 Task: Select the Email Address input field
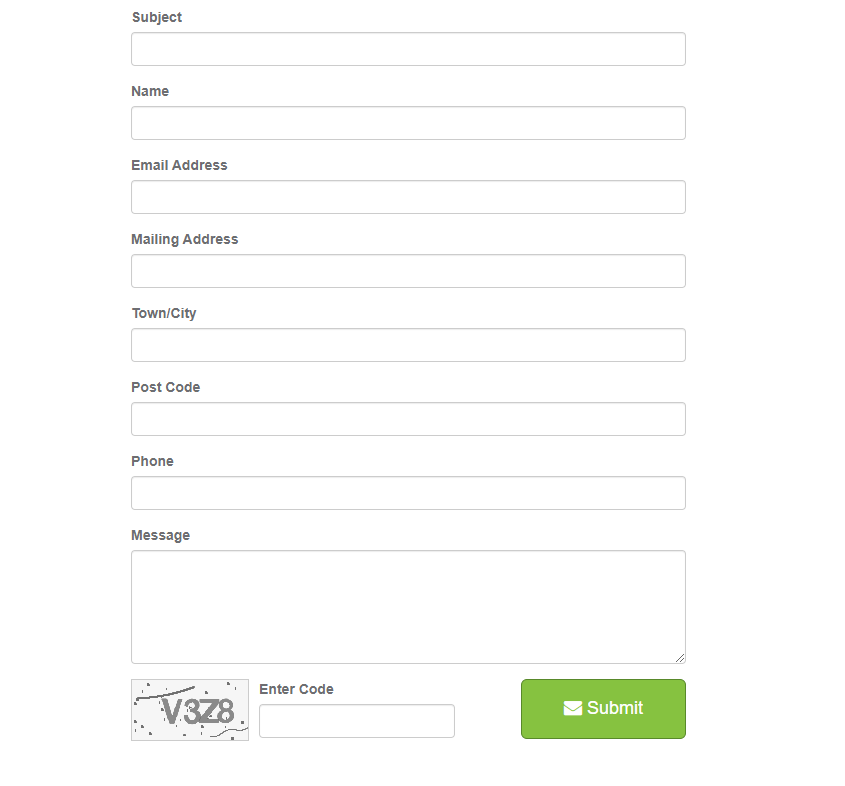point(408,197)
